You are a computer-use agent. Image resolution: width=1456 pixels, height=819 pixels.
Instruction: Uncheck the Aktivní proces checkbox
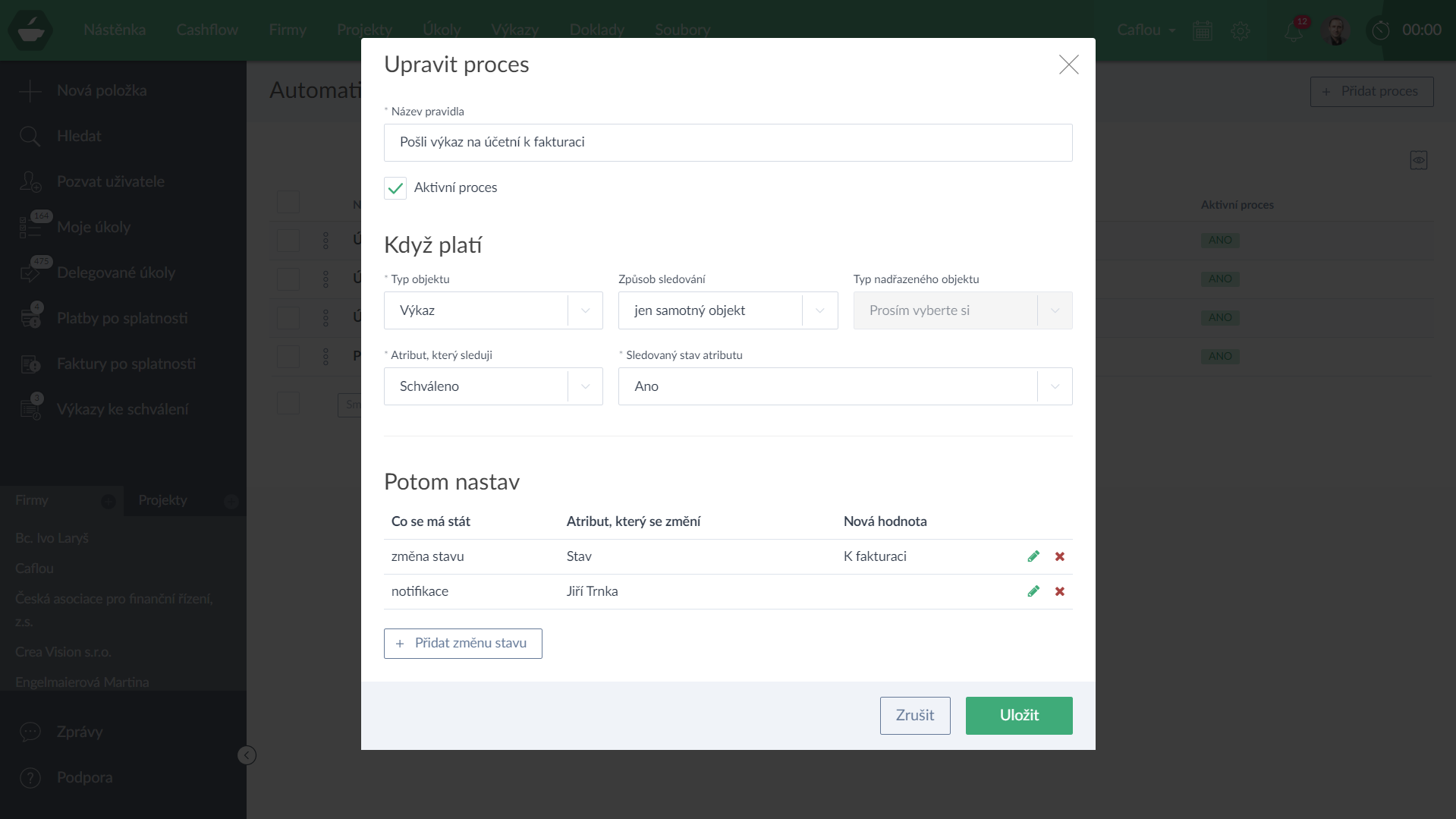[395, 188]
